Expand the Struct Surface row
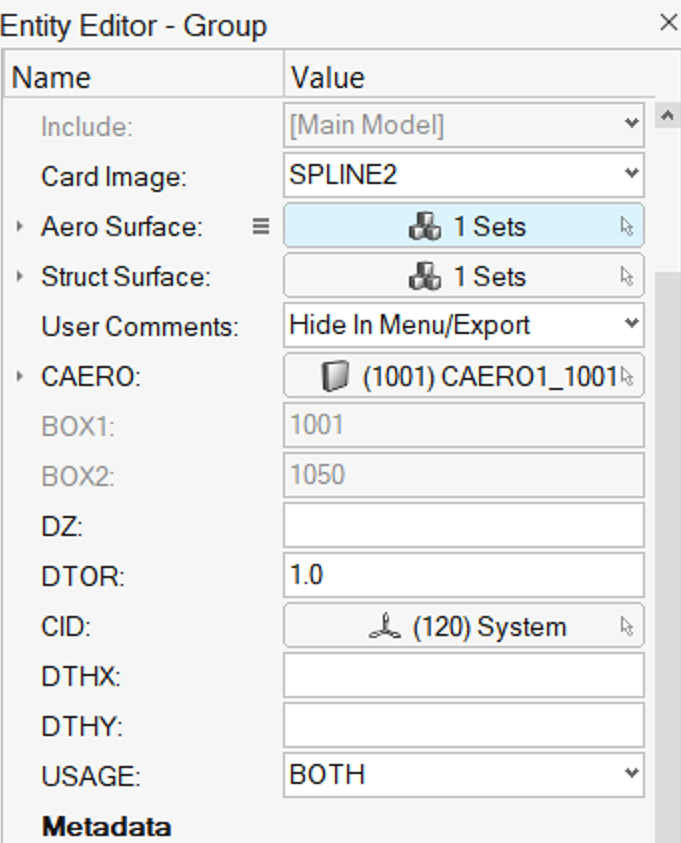 pyautogui.click(x=20, y=276)
